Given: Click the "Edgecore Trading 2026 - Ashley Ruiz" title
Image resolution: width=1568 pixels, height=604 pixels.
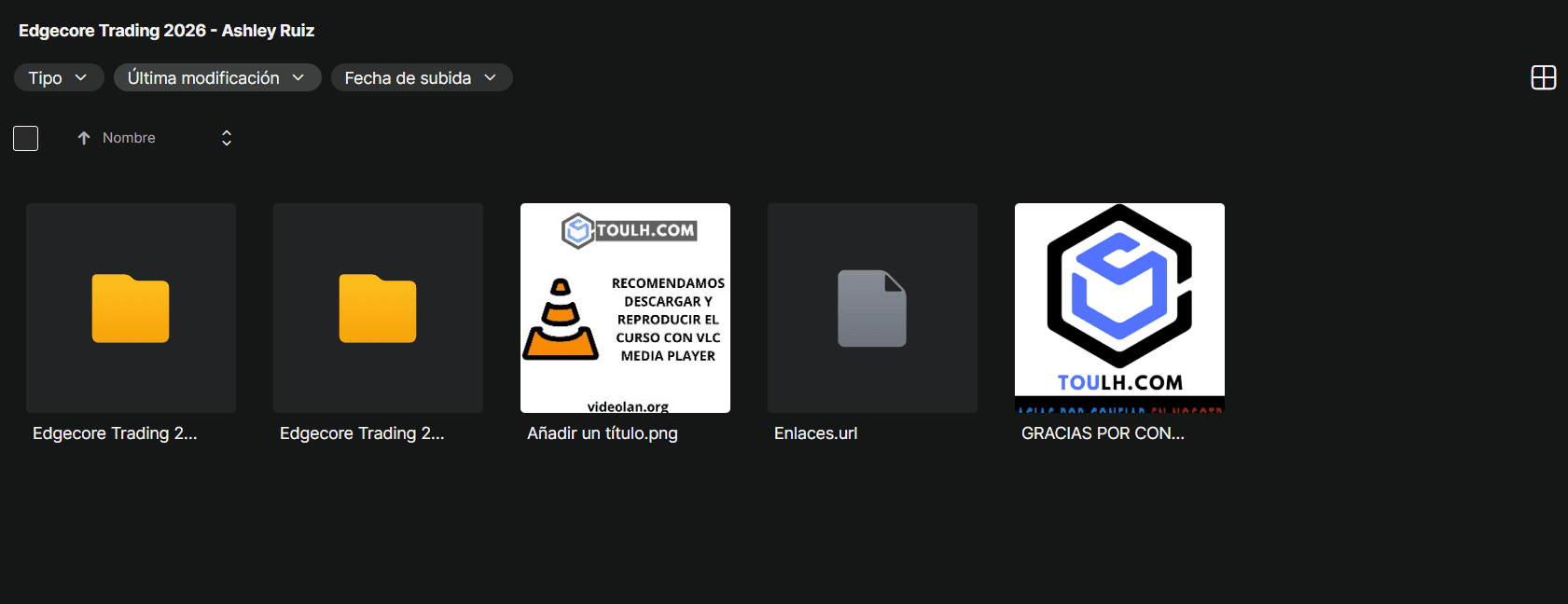Looking at the screenshot, I should click(166, 31).
